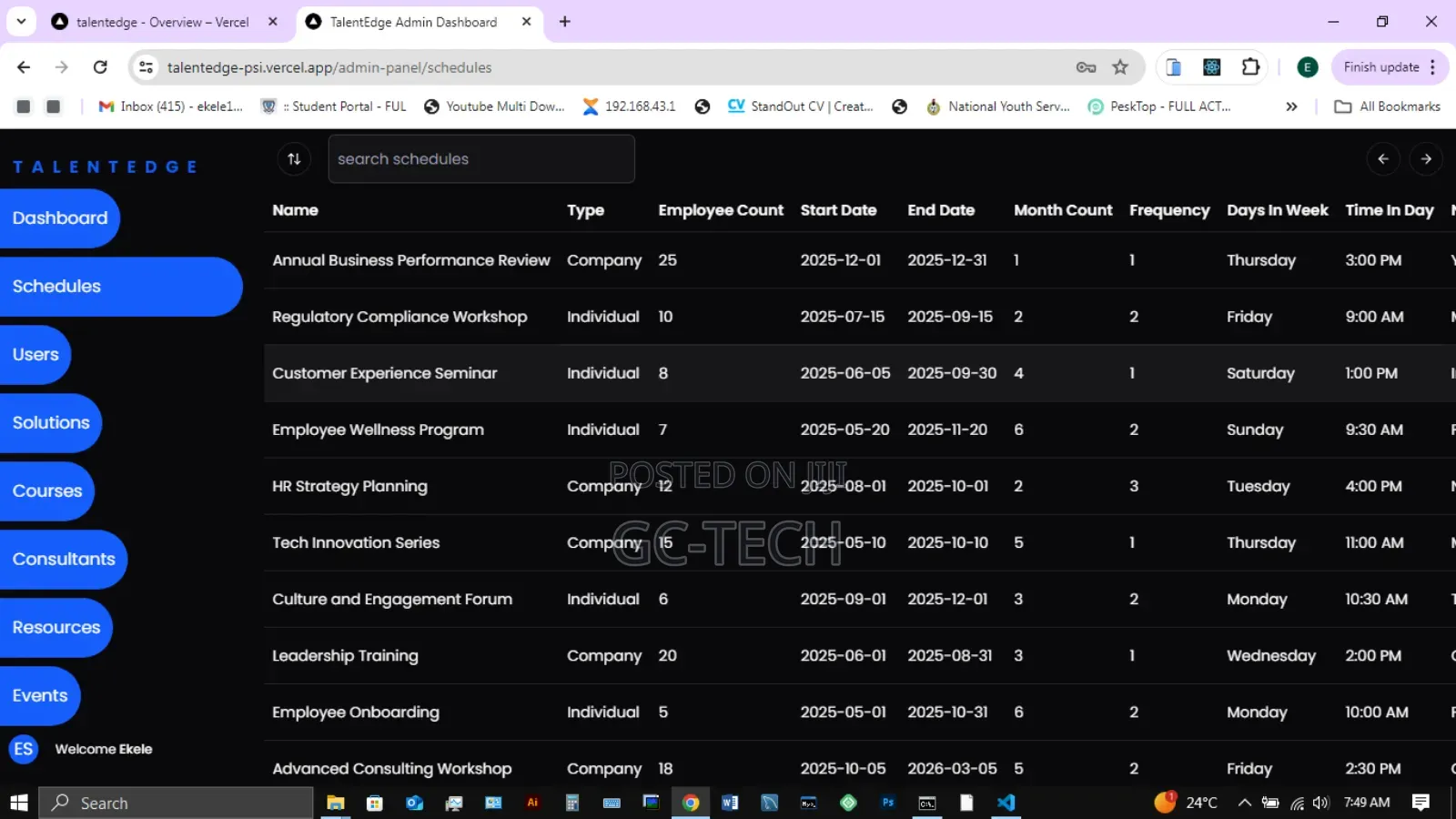
Task: Select Employee Wellness Program schedule
Action: click(x=860, y=430)
